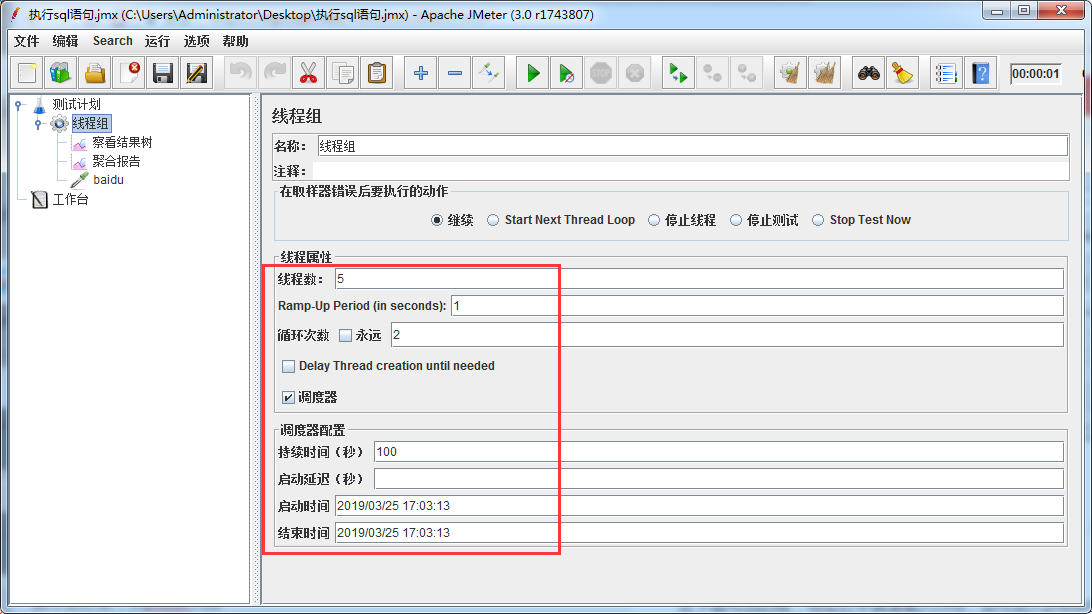Open the 文件 menu

point(26,41)
